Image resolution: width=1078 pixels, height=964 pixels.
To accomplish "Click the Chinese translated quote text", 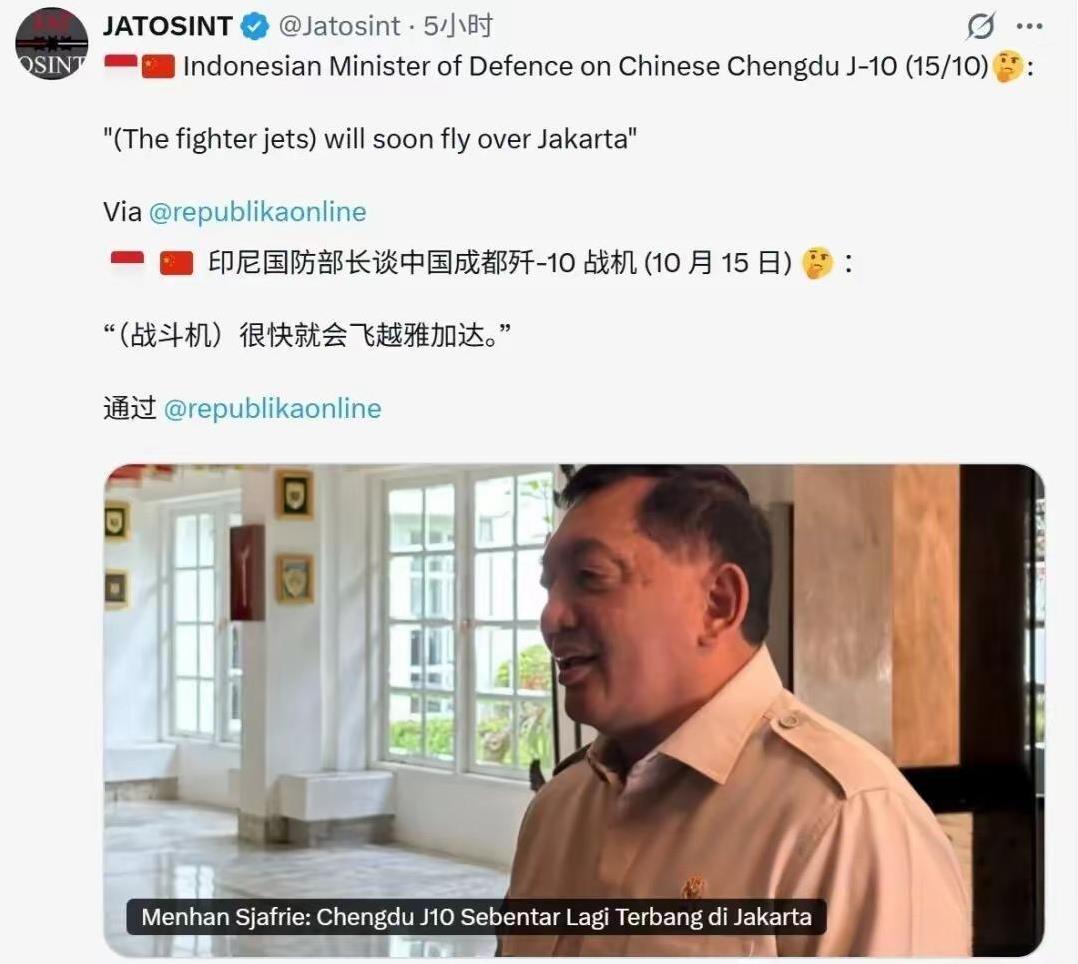I will point(307,336).
